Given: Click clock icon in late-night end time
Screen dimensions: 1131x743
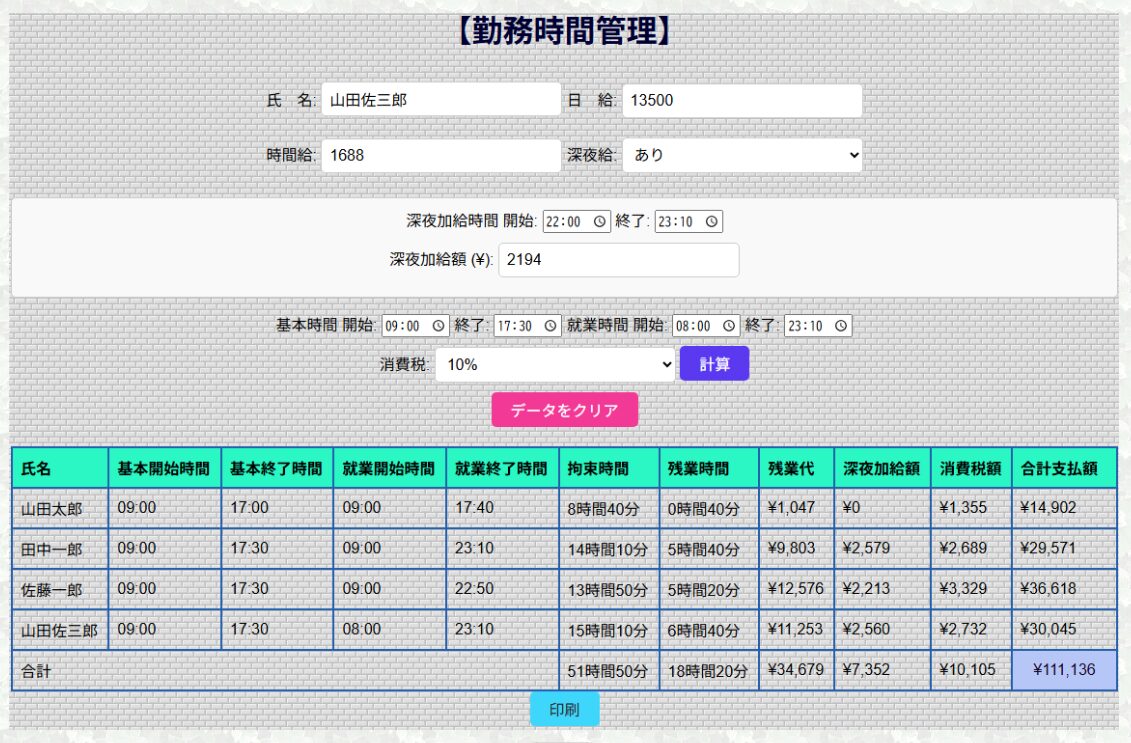Looking at the screenshot, I should (712, 222).
